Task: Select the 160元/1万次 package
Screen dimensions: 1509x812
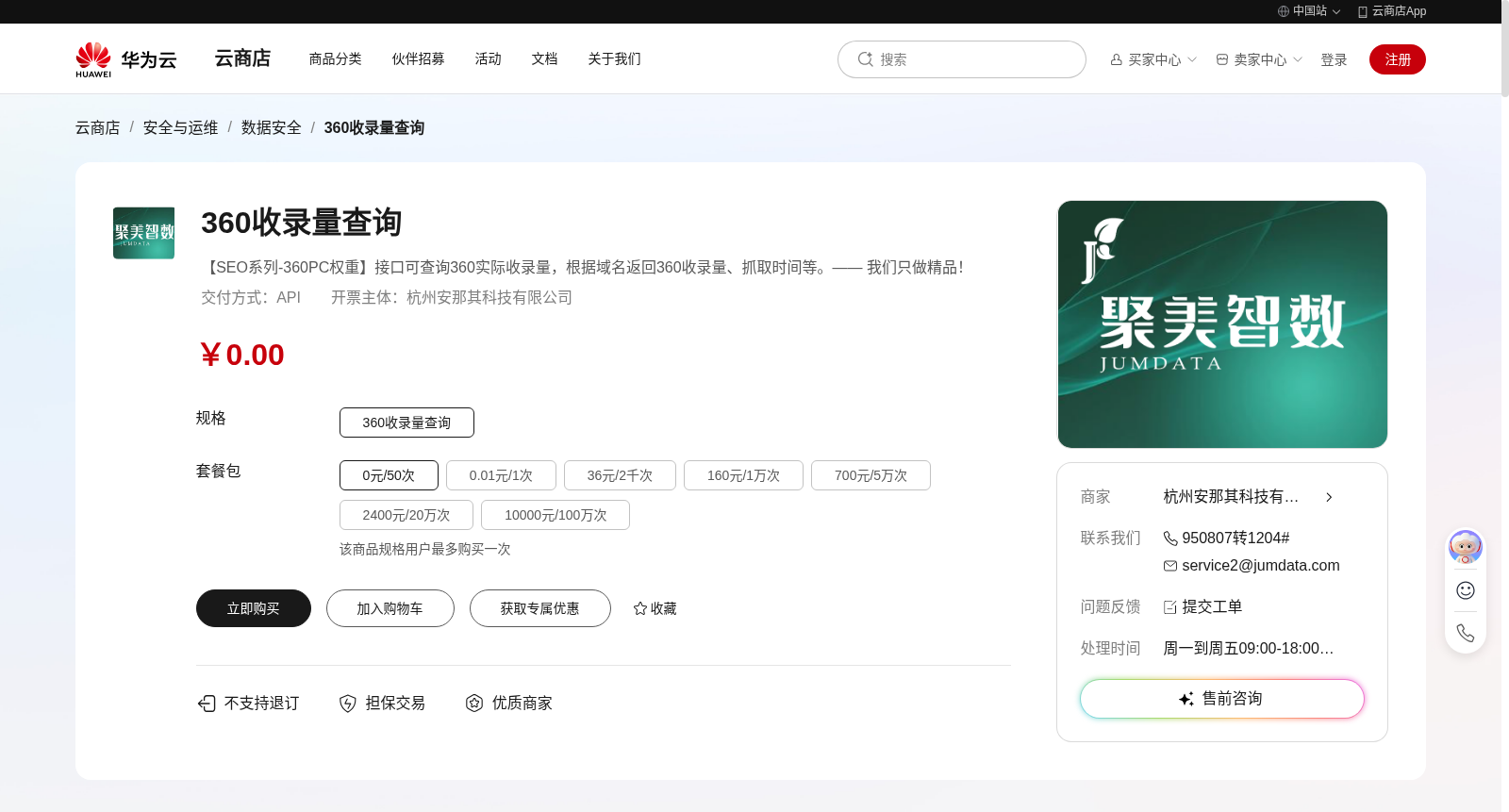Action: point(743,475)
